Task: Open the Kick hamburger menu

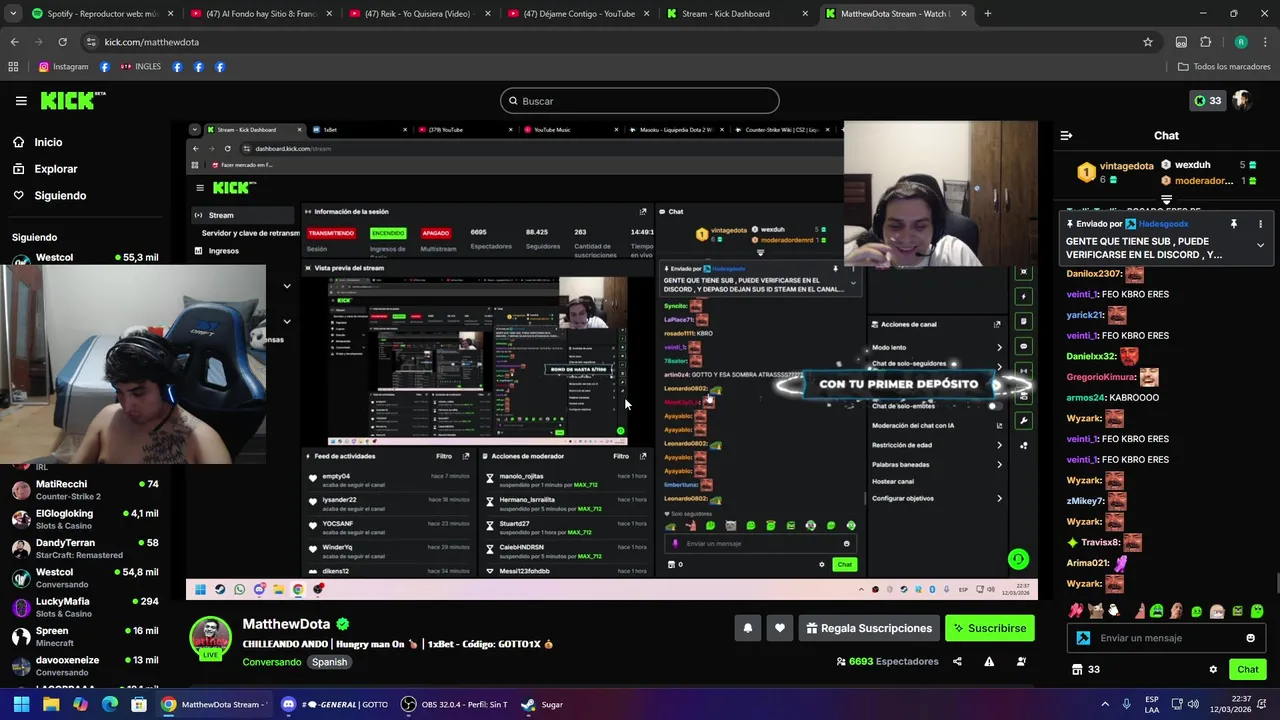Action: click(x=21, y=101)
